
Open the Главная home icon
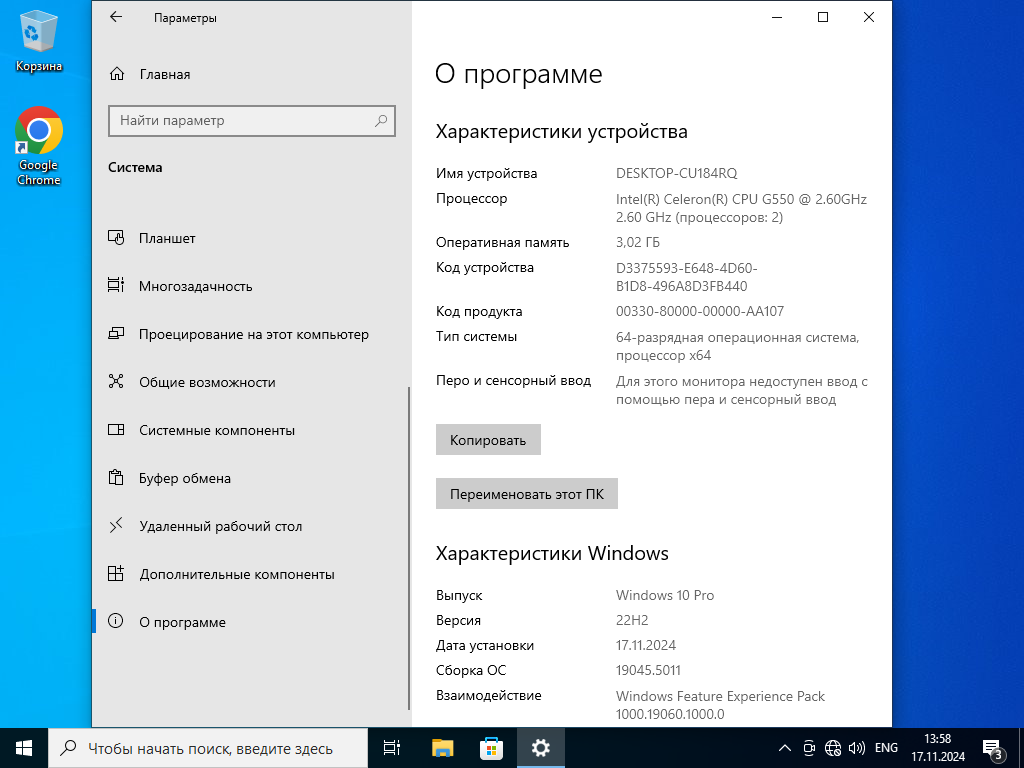click(117, 74)
